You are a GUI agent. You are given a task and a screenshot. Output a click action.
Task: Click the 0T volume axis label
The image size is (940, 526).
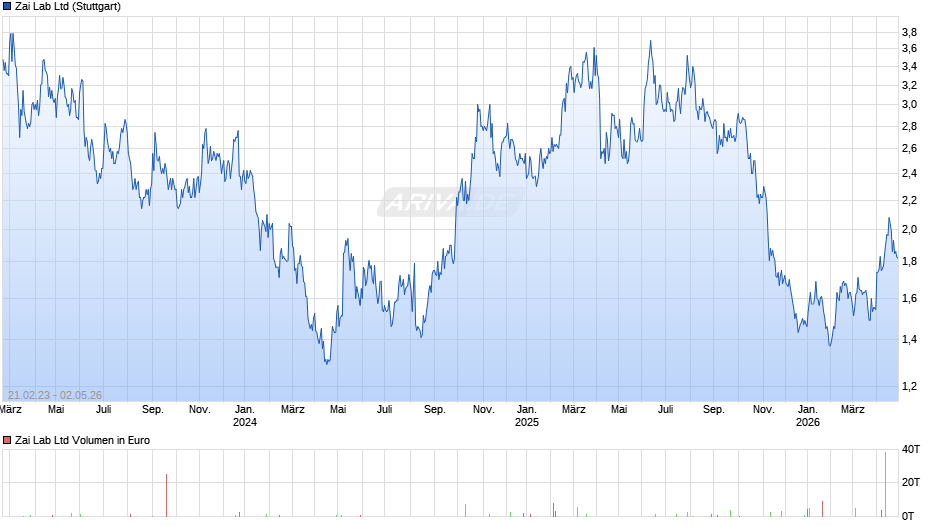908,516
